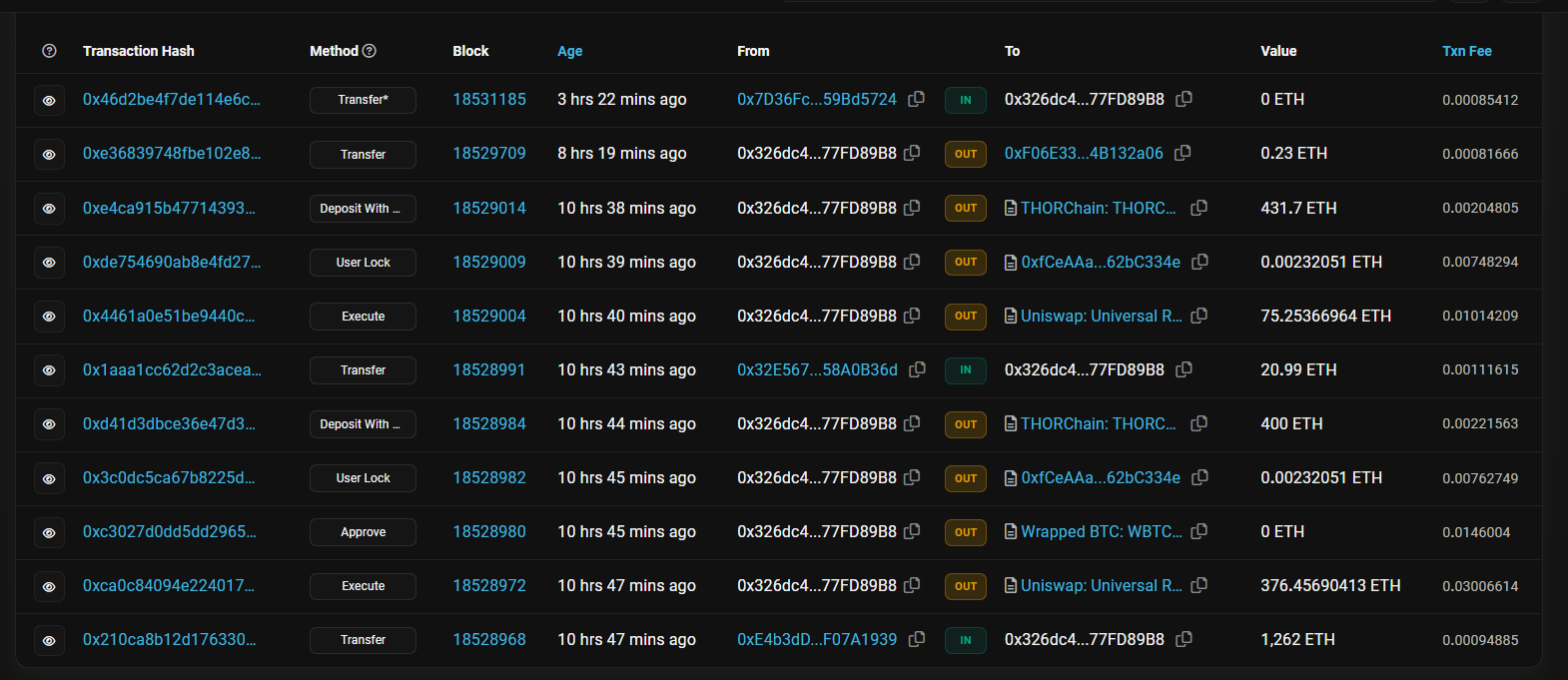Filter by Deposit With method in block 18529014
1568x680 pixels.
point(363,209)
